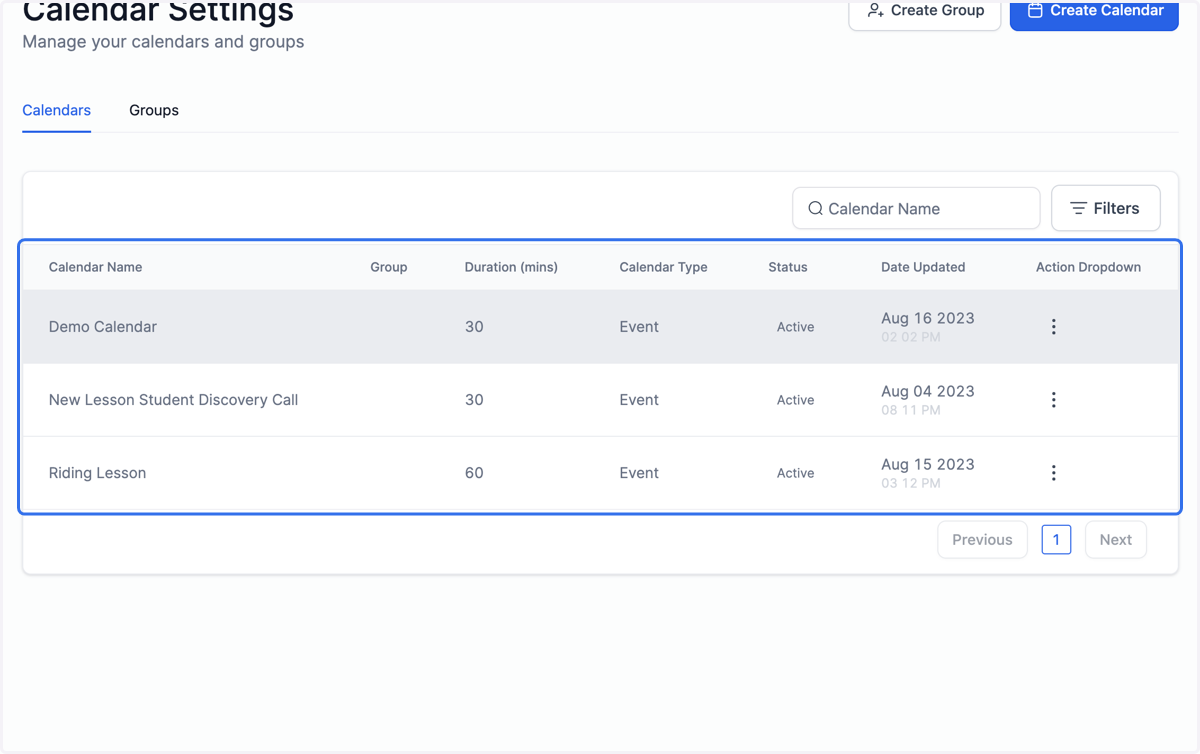Open actions menu for Riding Lesson
The width and height of the screenshot is (1200, 754).
pos(1053,473)
